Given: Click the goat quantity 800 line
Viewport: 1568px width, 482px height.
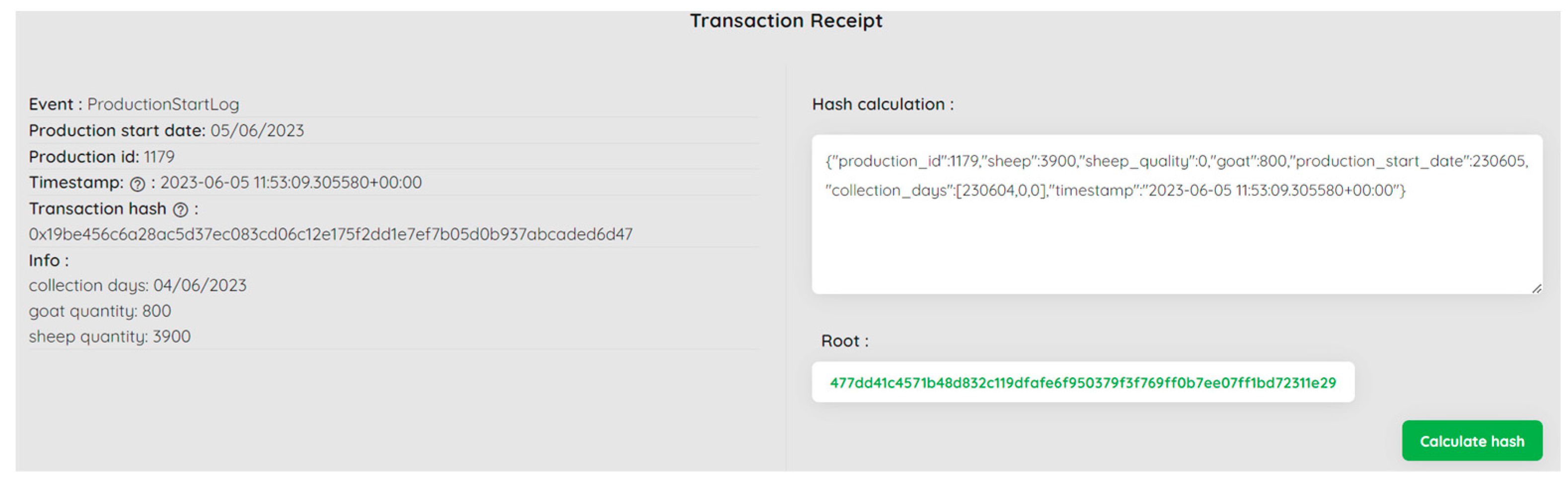Looking at the screenshot, I should tap(100, 311).
